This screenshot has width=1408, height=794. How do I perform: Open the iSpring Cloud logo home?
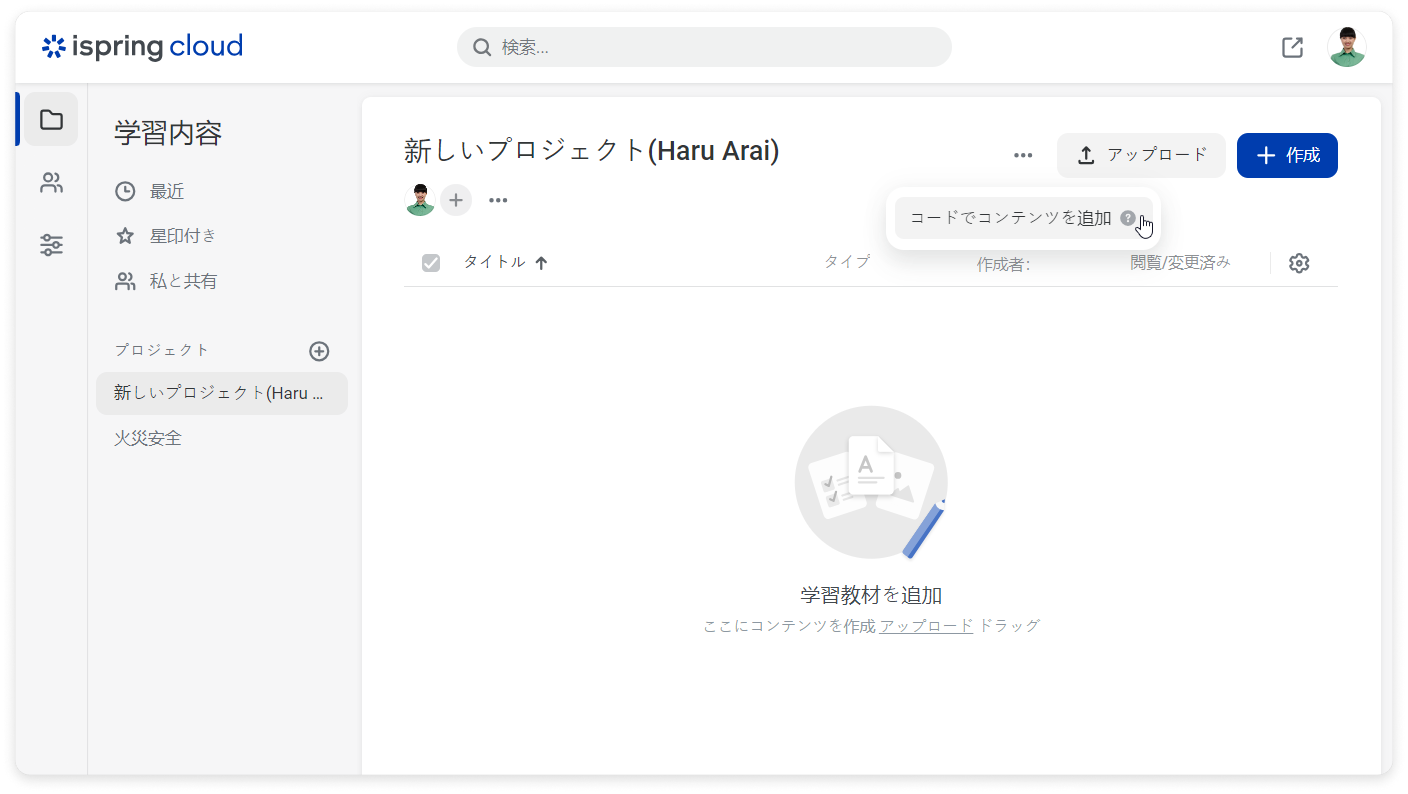[x=142, y=47]
